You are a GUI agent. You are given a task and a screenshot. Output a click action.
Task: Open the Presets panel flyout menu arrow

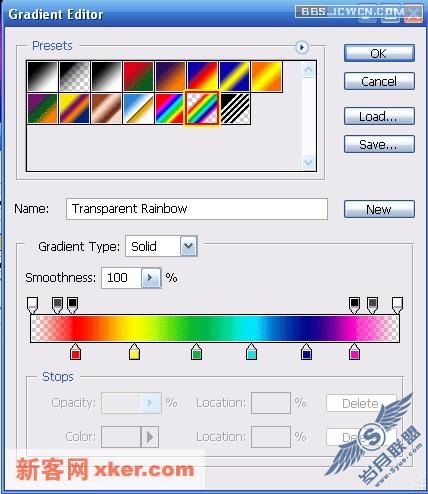pos(302,47)
